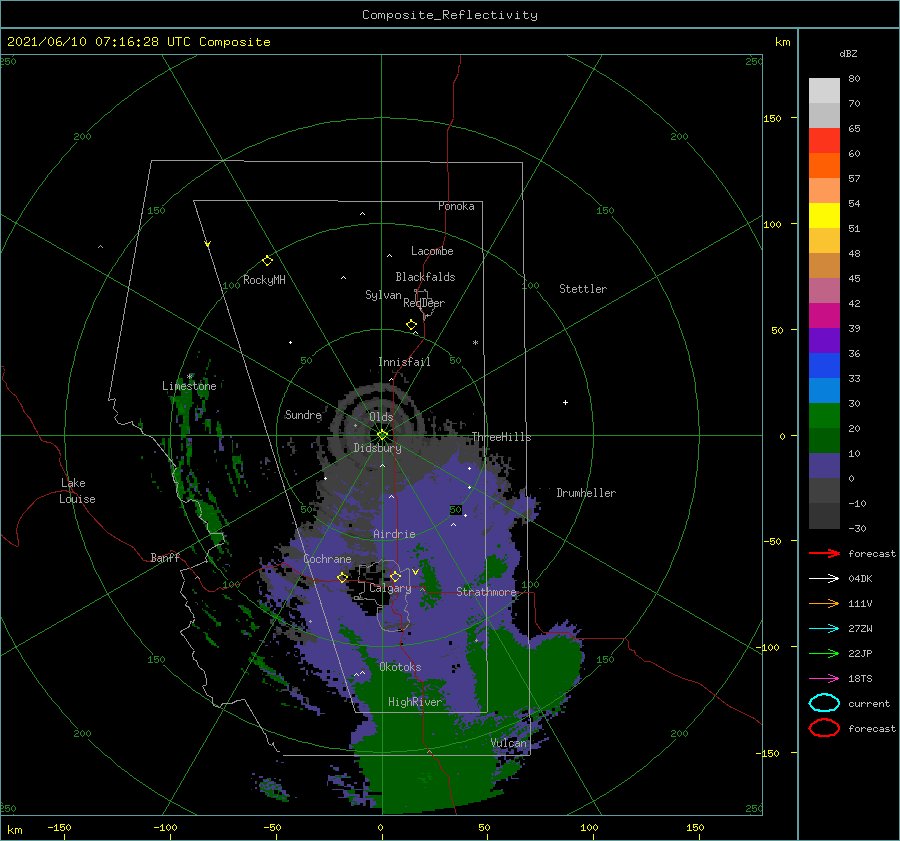Select the red 'forecast' ellipse legend icon

click(824, 728)
